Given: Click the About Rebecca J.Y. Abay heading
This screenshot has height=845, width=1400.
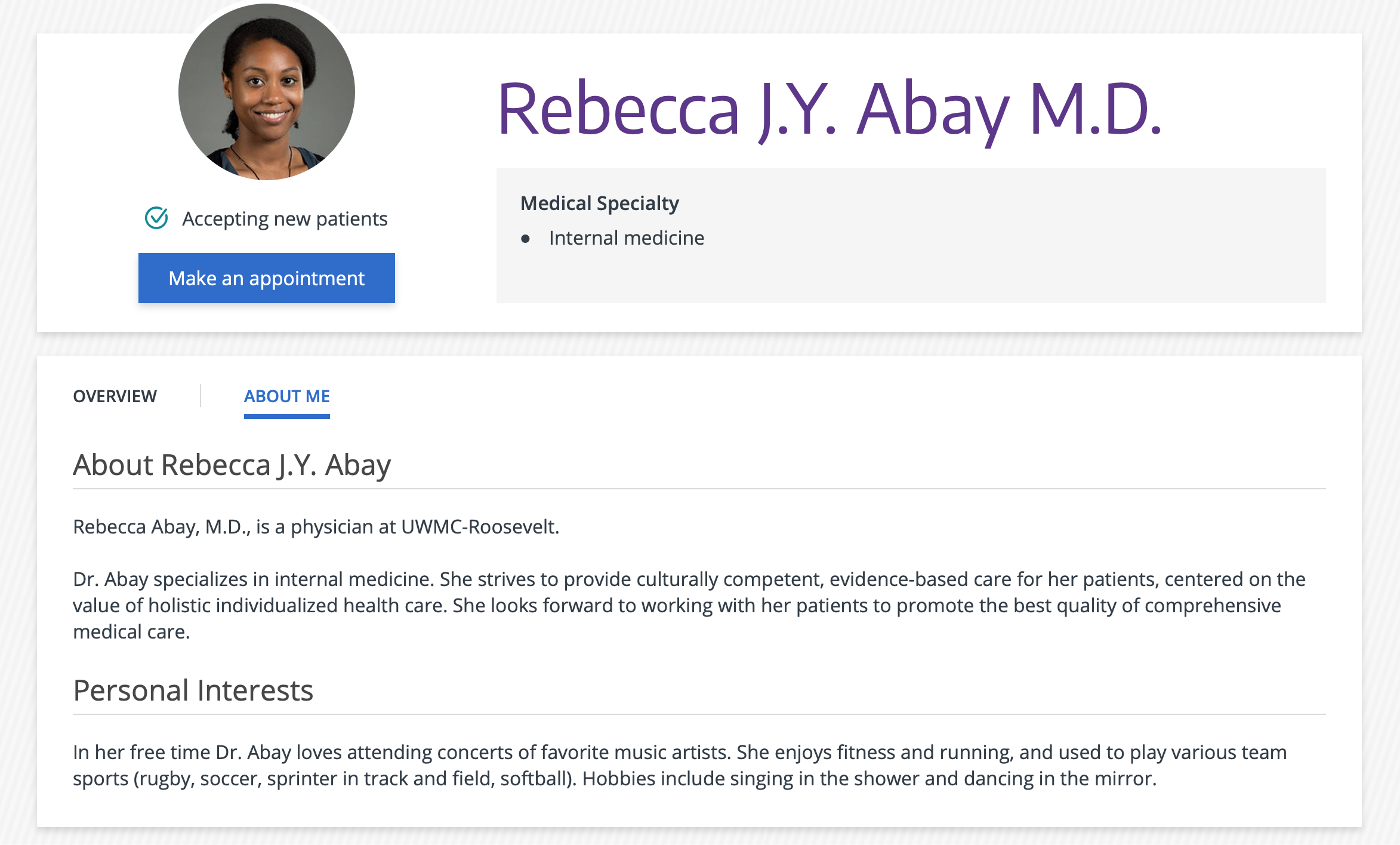Looking at the screenshot, I should pyautogui.click(x=232, y=465).
